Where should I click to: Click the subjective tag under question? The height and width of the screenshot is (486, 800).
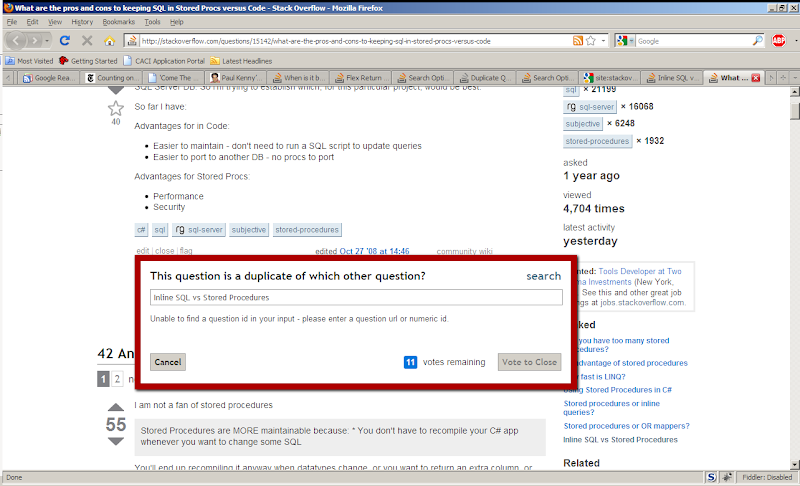pyautogui.click(x=248, y=230)
